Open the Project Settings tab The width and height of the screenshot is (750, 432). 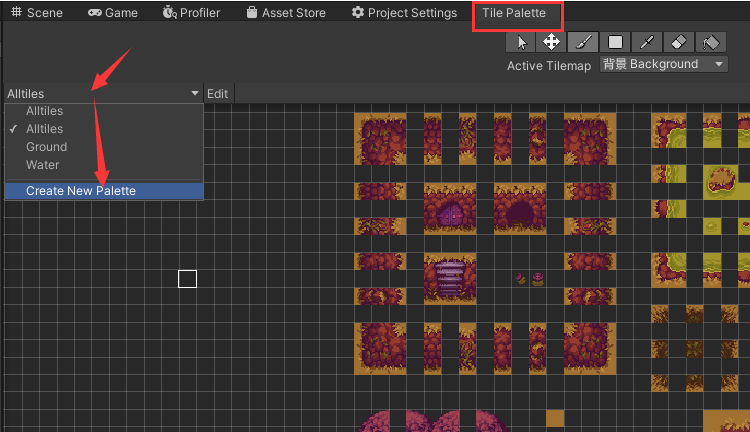coord(404,12)
